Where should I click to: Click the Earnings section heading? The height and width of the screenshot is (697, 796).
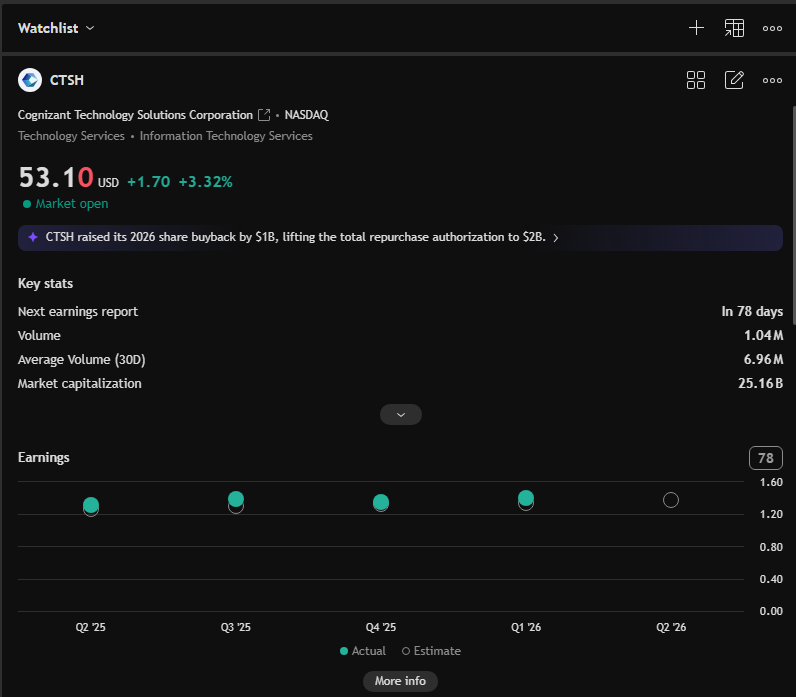pyautogui.click(x=44, y=457)
